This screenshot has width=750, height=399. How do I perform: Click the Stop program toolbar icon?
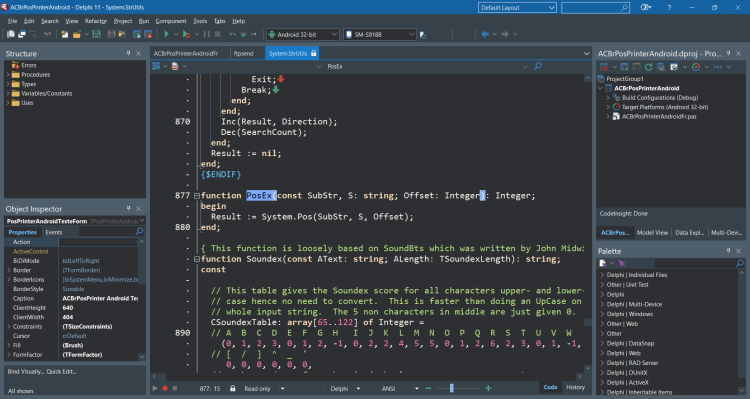[218, 34]
